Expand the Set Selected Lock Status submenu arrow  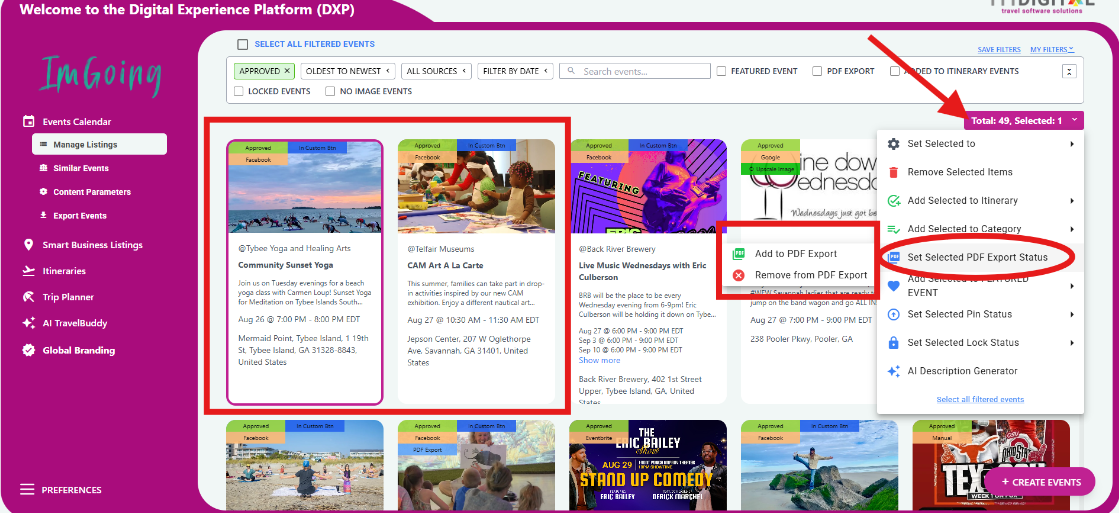[x=1072, y=342]
